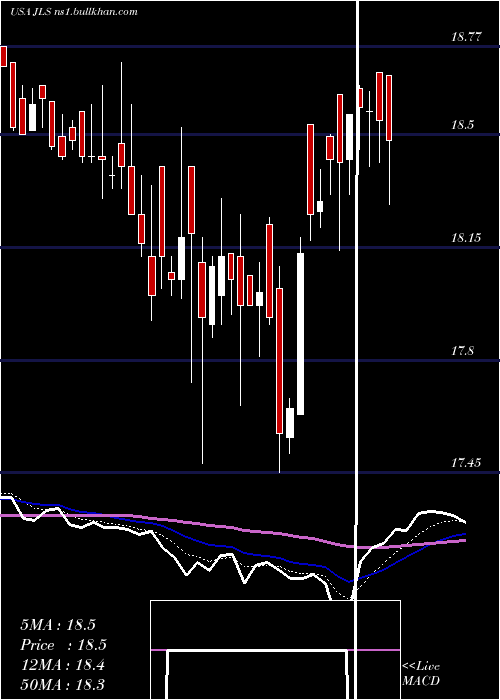Click the '12MA : 18.4' readout

tap(62, 665)
